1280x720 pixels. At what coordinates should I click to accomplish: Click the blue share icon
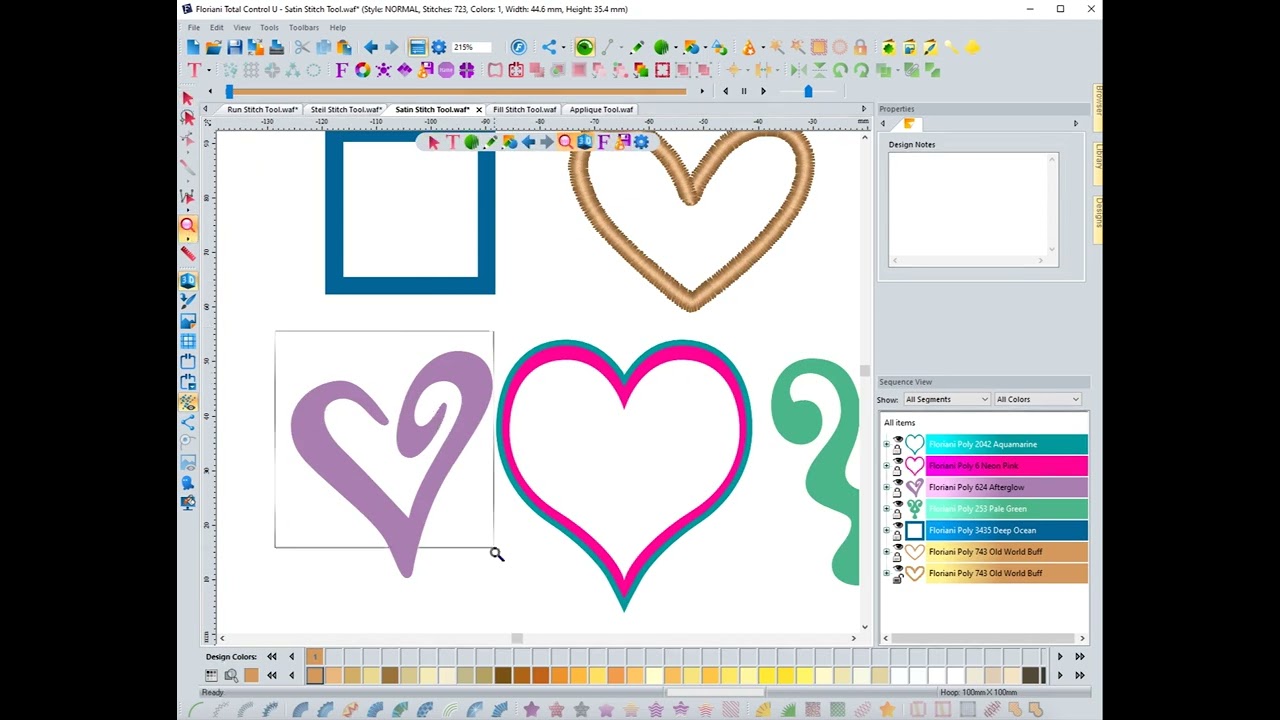click(x=549, y=47)
